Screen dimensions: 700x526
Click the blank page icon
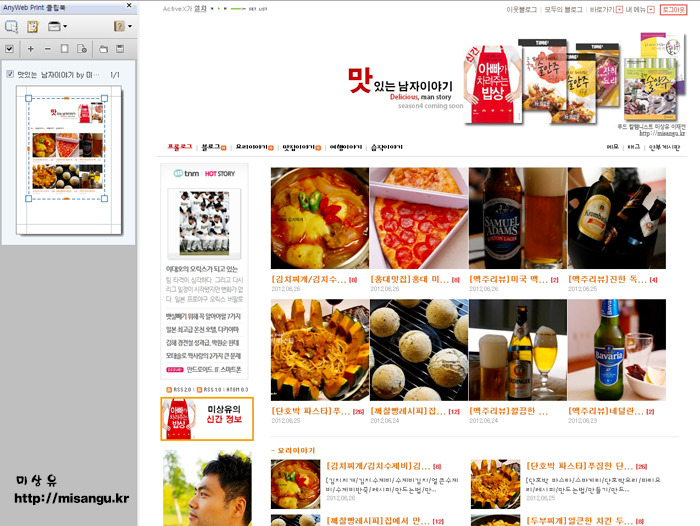click(64, 49)
